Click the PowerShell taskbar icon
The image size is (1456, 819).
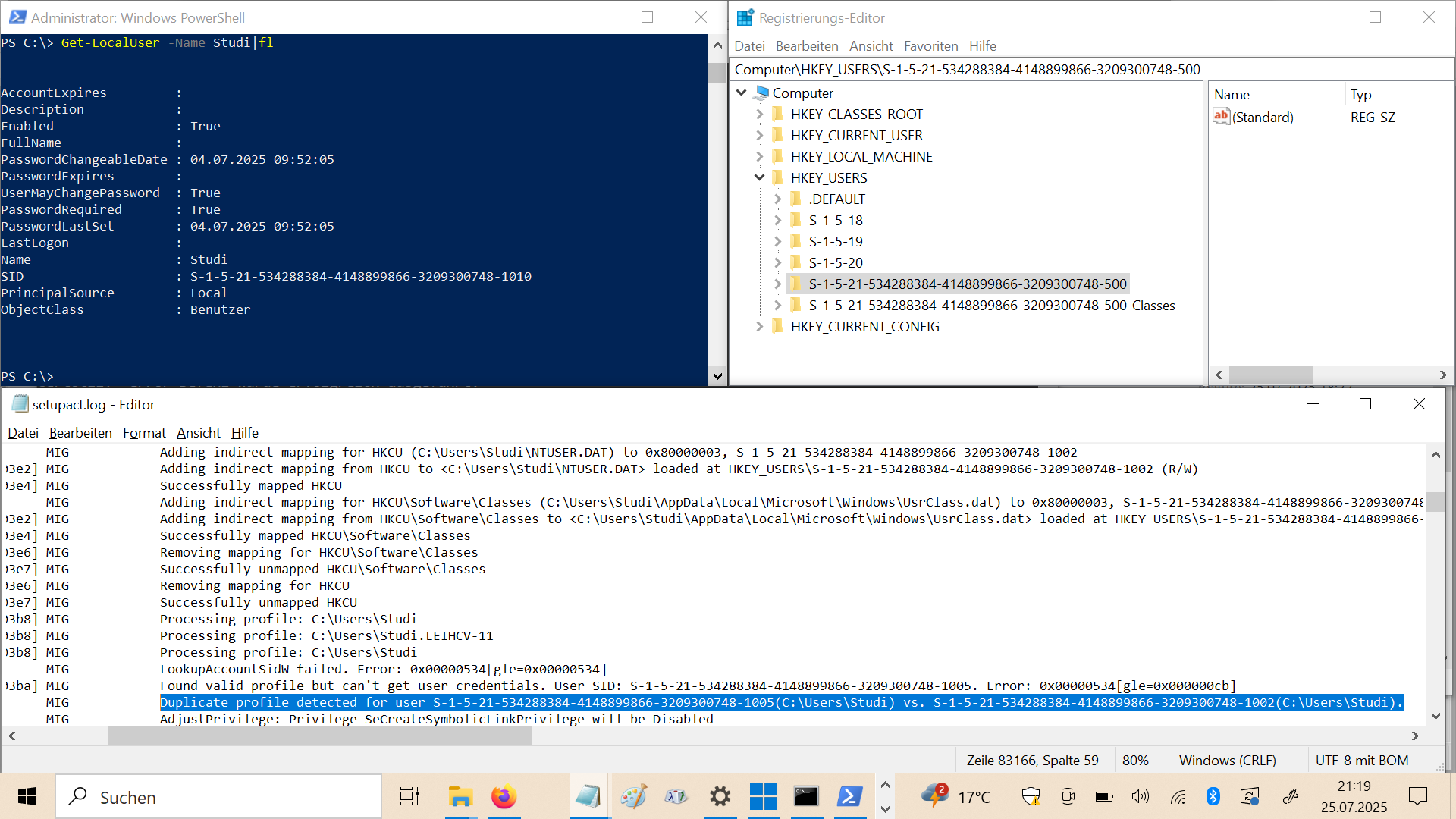tap(849, 797)
